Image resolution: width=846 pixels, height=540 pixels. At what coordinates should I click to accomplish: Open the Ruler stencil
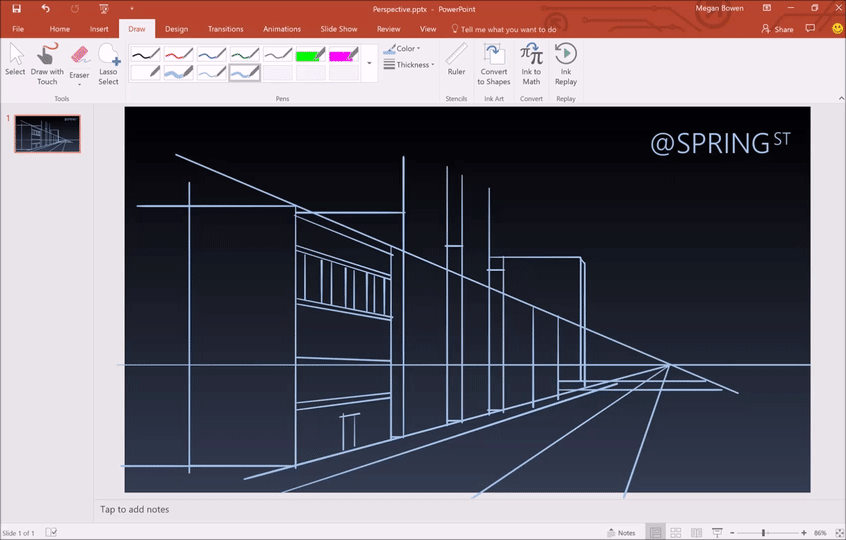[x=456, y=60]
